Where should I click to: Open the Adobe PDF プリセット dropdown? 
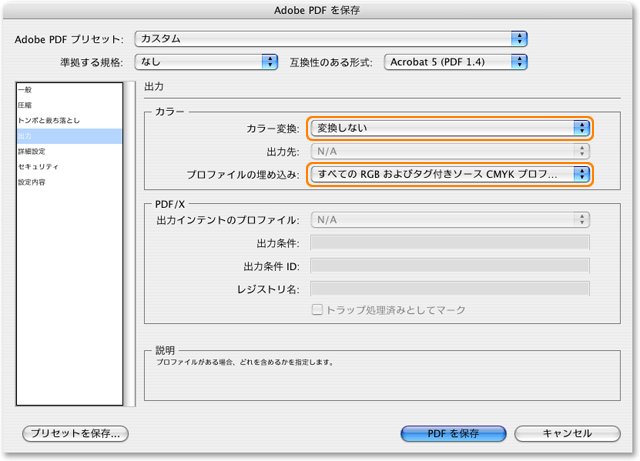[330, 39]
